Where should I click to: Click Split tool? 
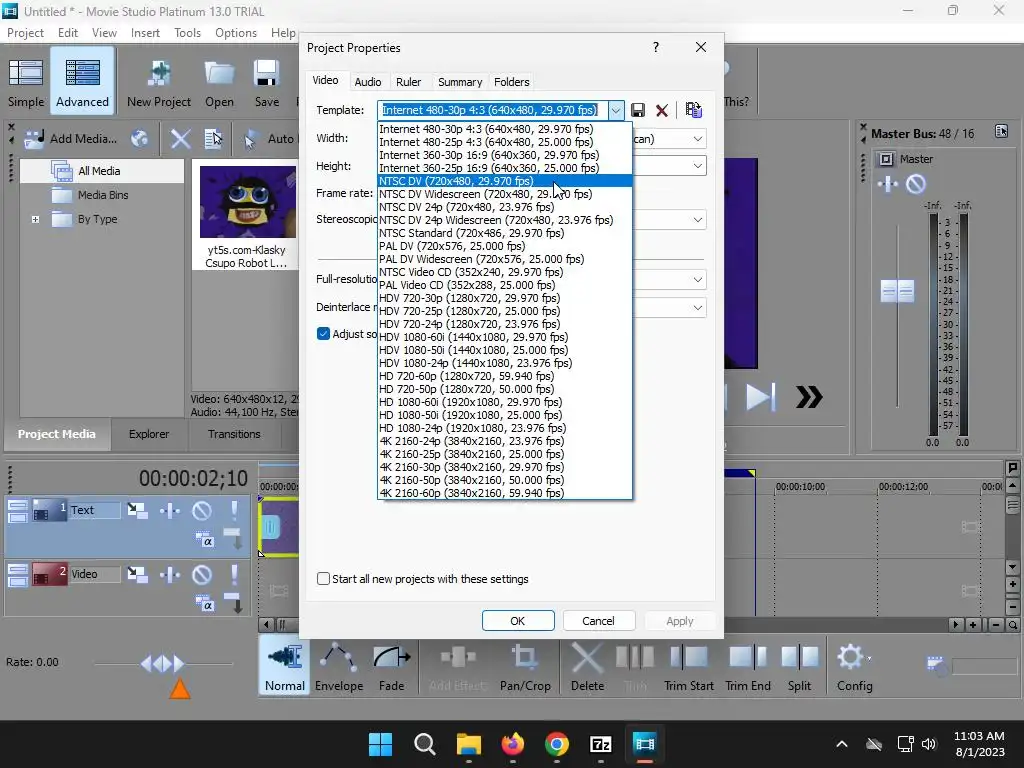coord(799,667)
